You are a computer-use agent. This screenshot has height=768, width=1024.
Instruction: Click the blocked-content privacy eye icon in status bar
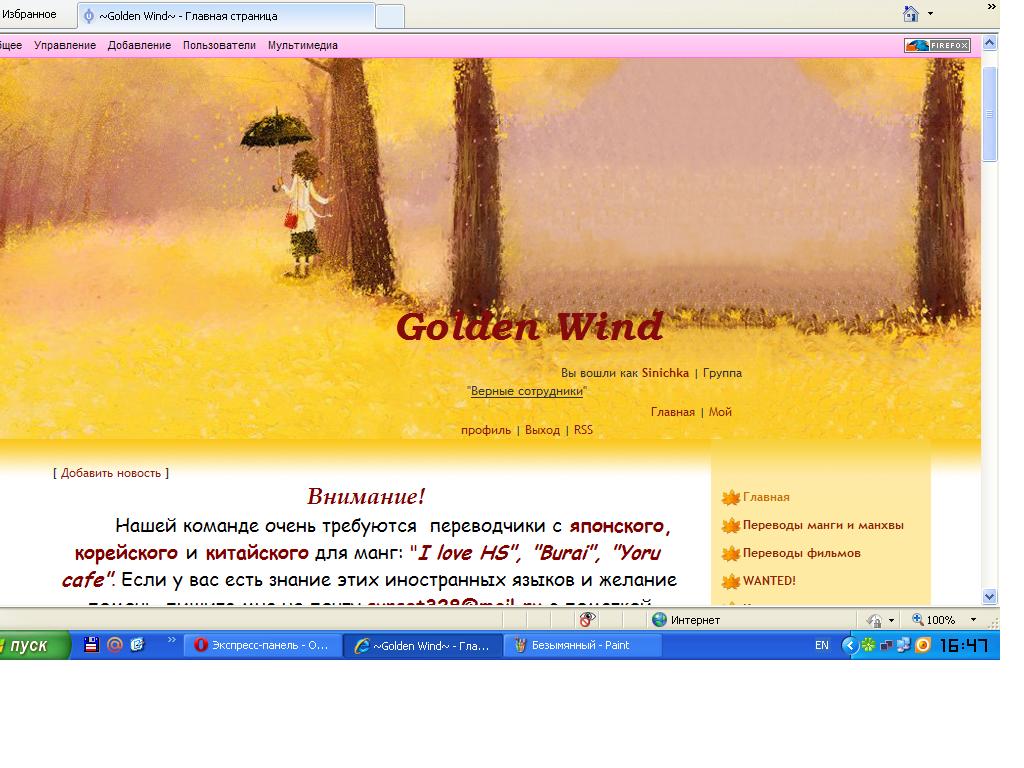587,620
